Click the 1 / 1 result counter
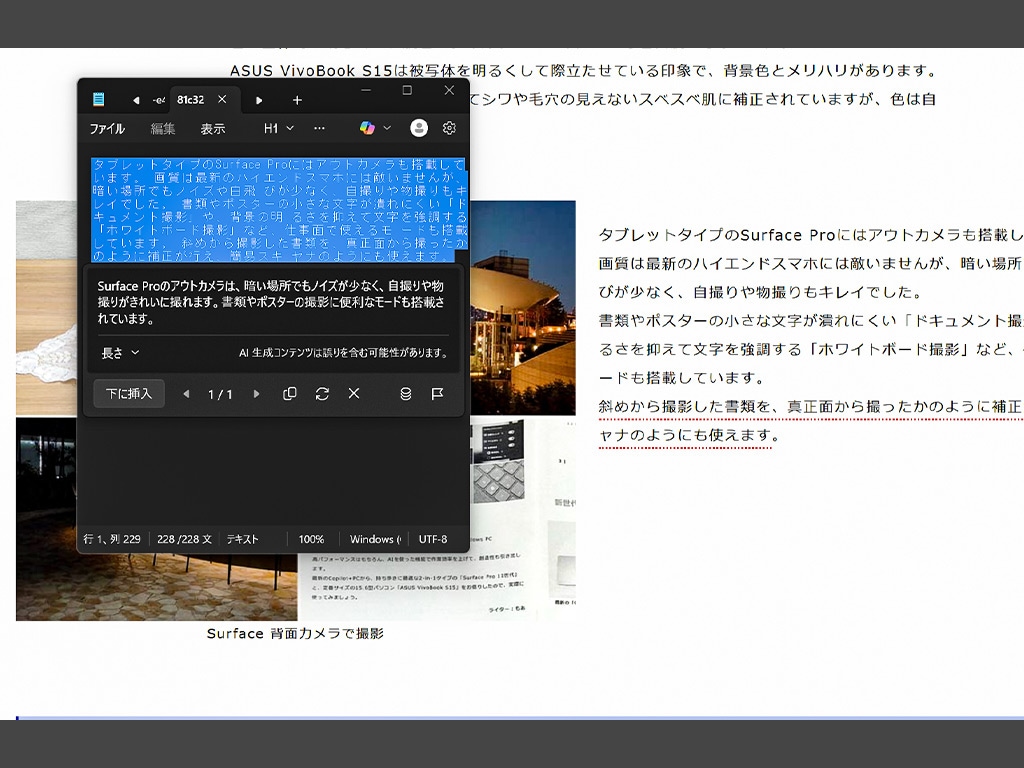This screenshot has width=1024, height=768. point(220,394)
